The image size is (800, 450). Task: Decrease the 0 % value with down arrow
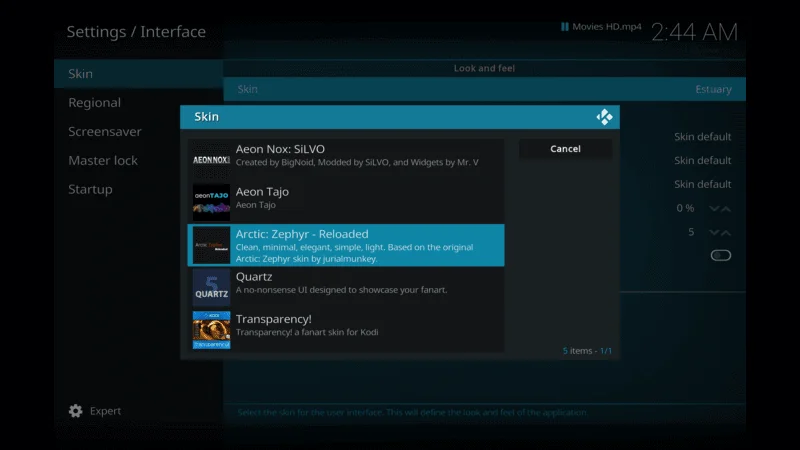coord(714,208)
